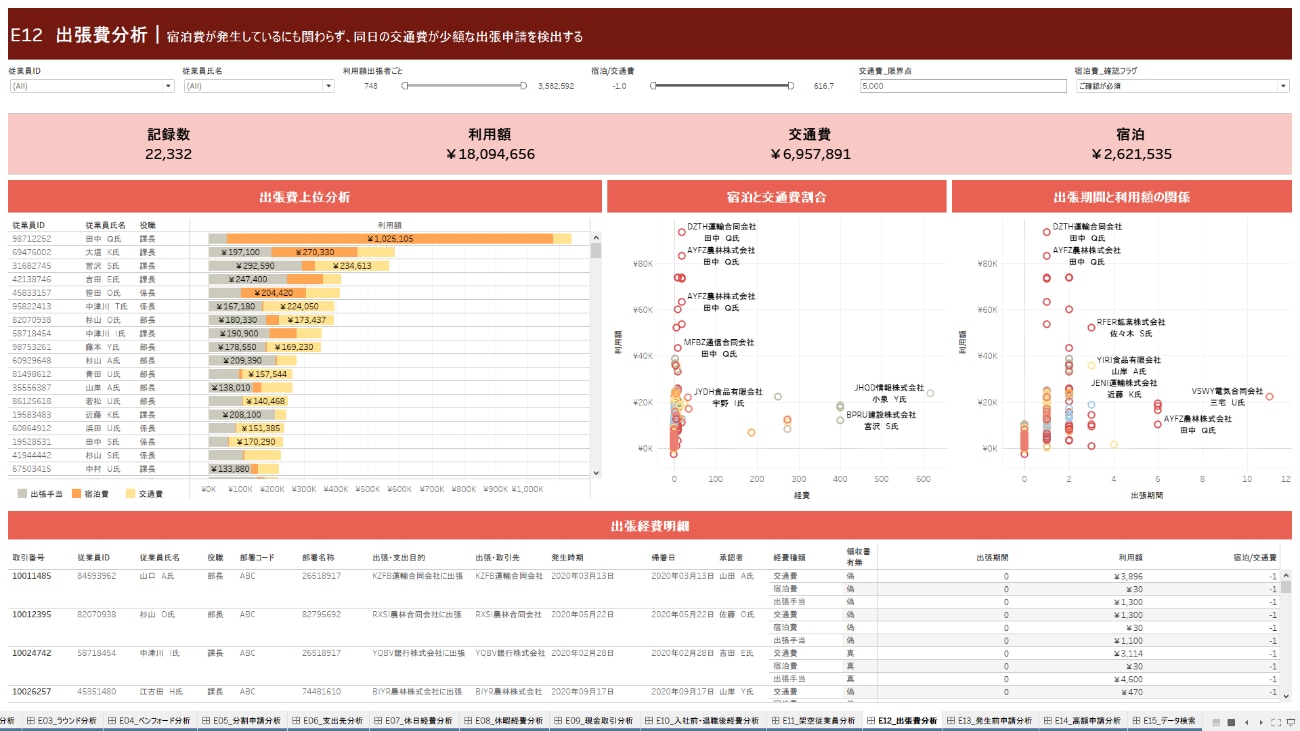Click the right handle of 利用額出張者ごと slider
The width and height of the screenshot is (1300, 731).
(x=524, y=86)
